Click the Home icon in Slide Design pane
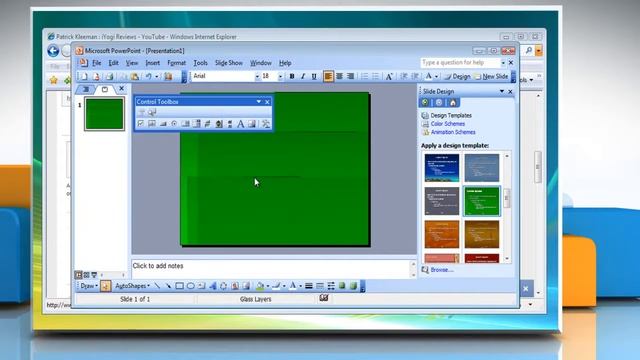The width and height of the screenshot is (640, 360). tap(453, 102)
